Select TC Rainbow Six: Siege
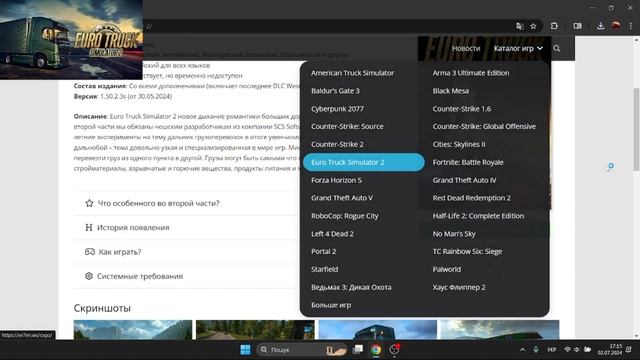This screenshot has height=360, width=640. [x=467, y=251]
